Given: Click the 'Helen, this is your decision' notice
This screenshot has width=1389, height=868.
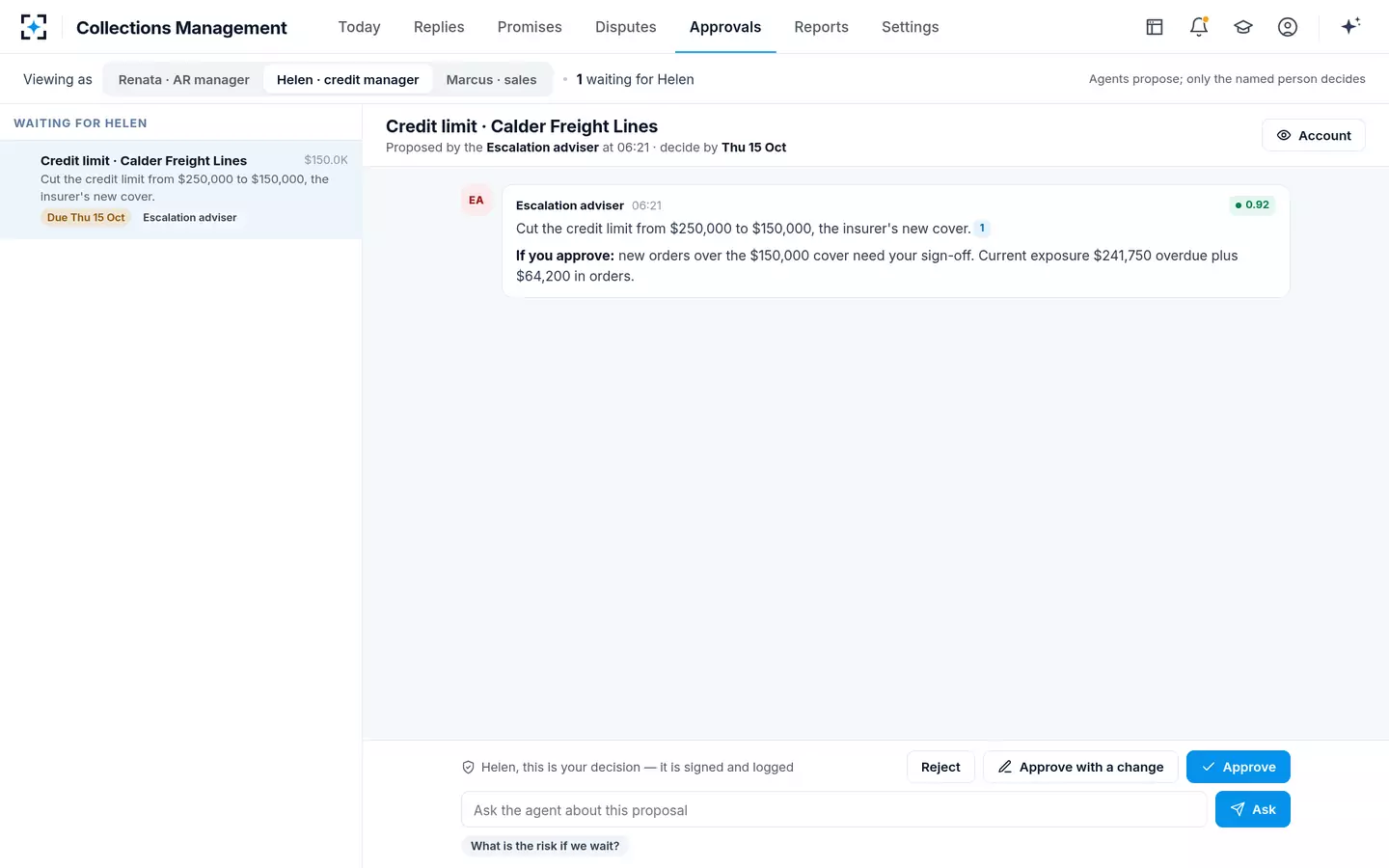Looking at the screenshot, I should (x=627, y=768).
